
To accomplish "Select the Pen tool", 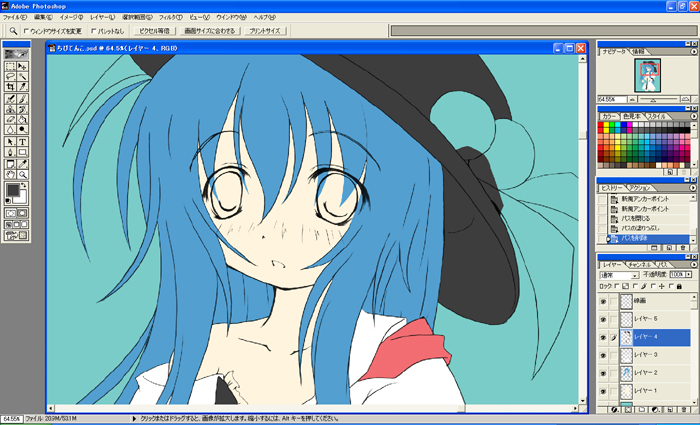I will pyautogui.click(x=10, y=152).
